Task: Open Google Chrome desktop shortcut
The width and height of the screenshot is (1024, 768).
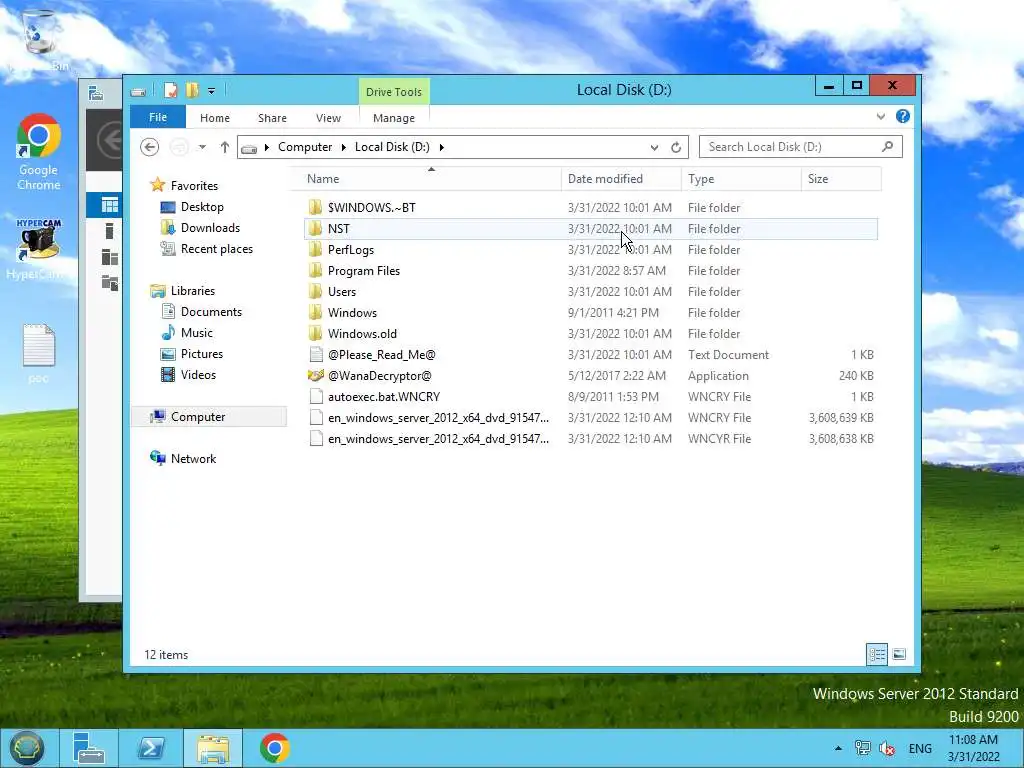Action: [39, 152]
